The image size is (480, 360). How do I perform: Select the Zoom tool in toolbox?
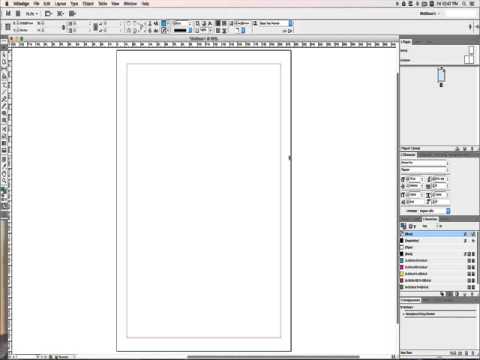(4, 180)
